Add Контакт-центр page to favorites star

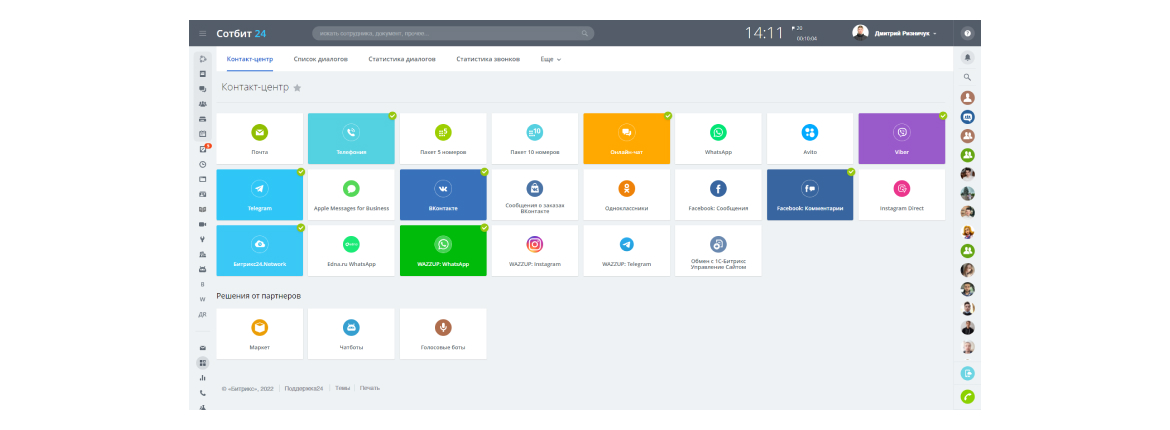(297, 87)
